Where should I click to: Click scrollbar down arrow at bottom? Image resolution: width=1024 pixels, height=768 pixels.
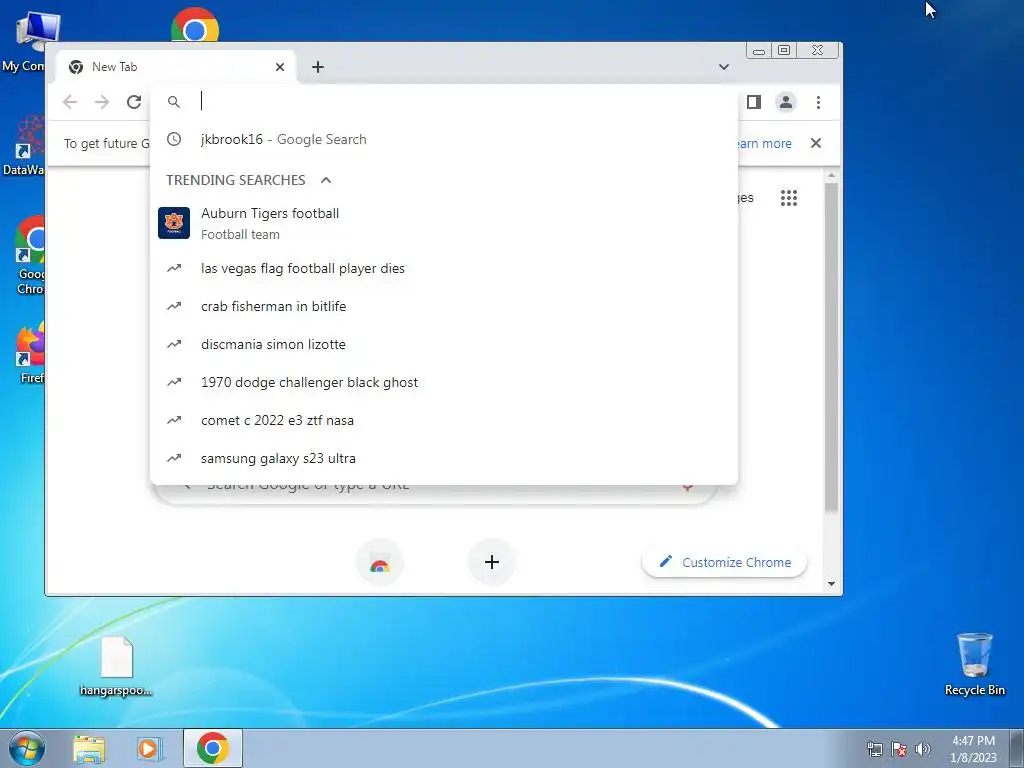tap(831, 584)
